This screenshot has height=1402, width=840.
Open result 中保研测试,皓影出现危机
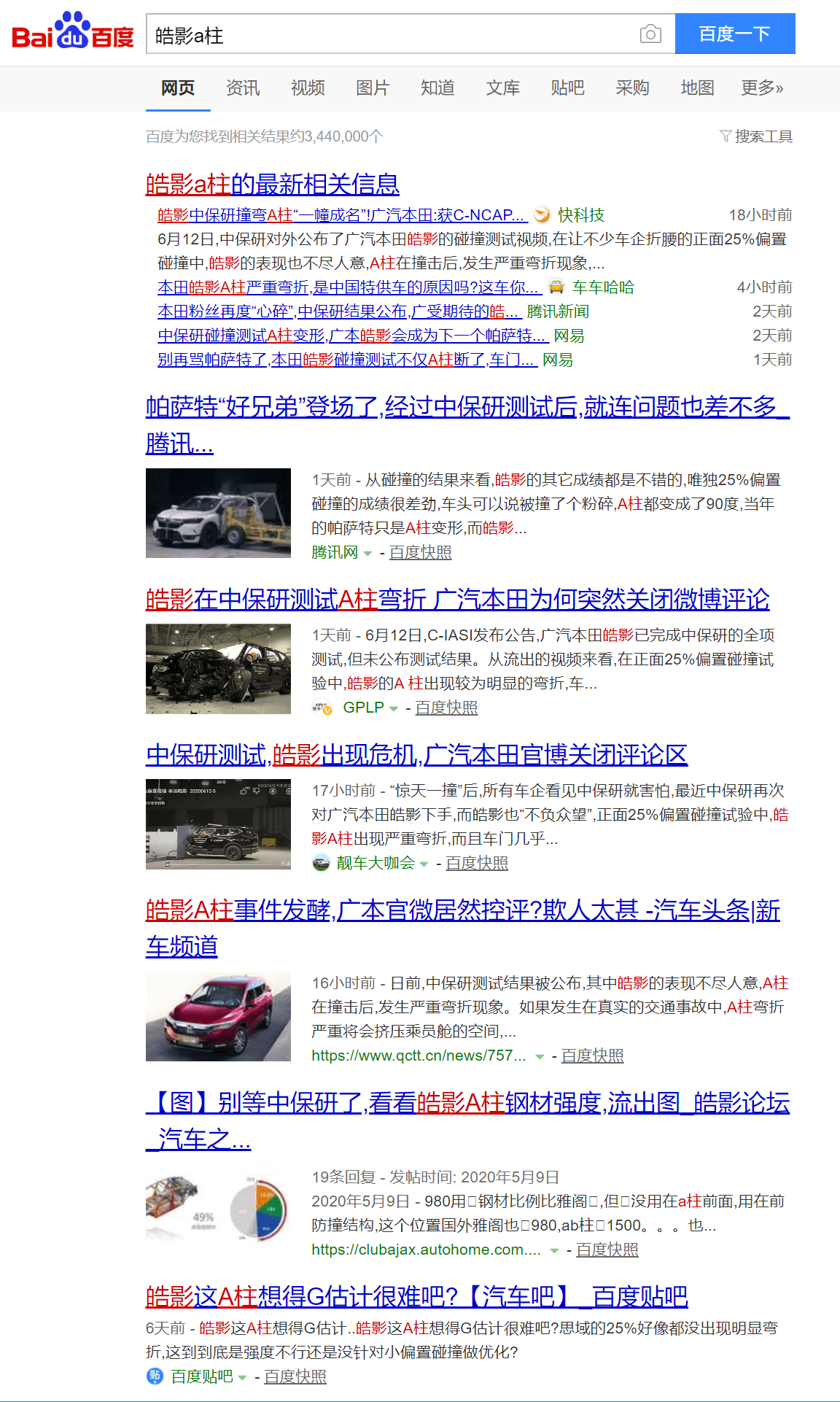[417, 754]
